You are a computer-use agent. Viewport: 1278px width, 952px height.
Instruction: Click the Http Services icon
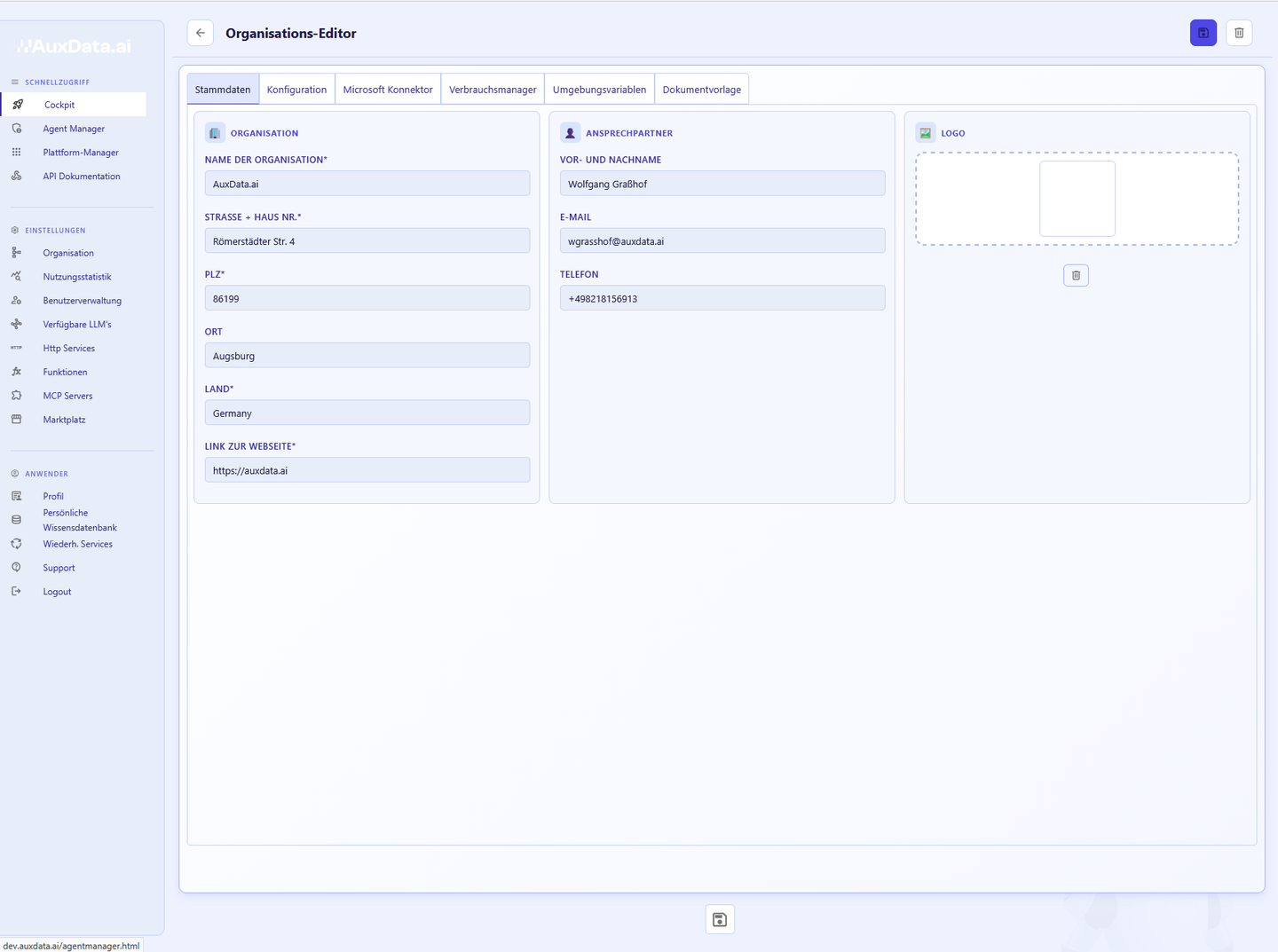pyautogui.click(x=17, y=349)
